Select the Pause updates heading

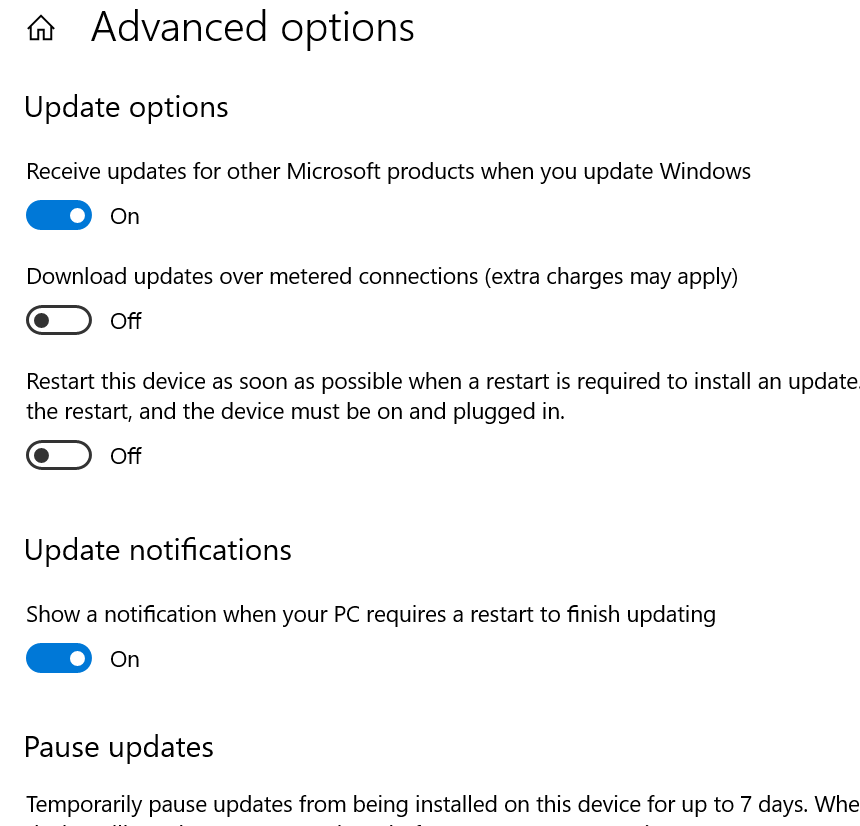[118, 747]
